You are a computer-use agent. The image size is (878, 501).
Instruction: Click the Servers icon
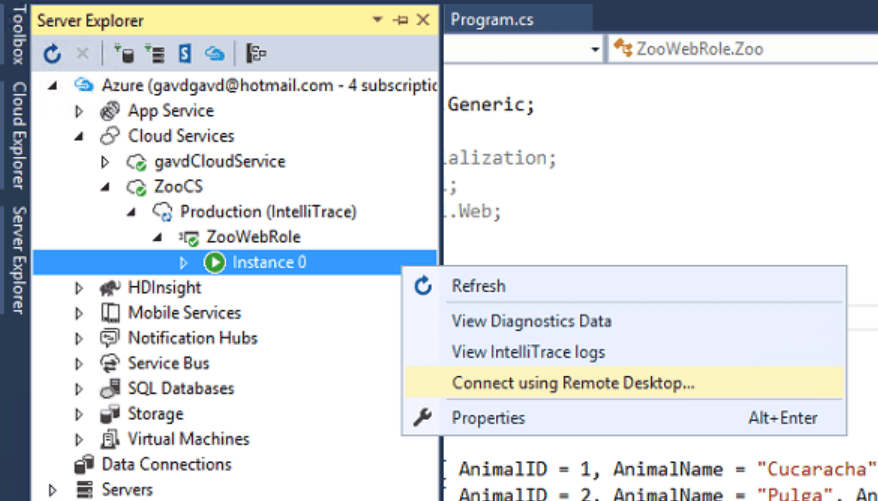coord(84,489)
